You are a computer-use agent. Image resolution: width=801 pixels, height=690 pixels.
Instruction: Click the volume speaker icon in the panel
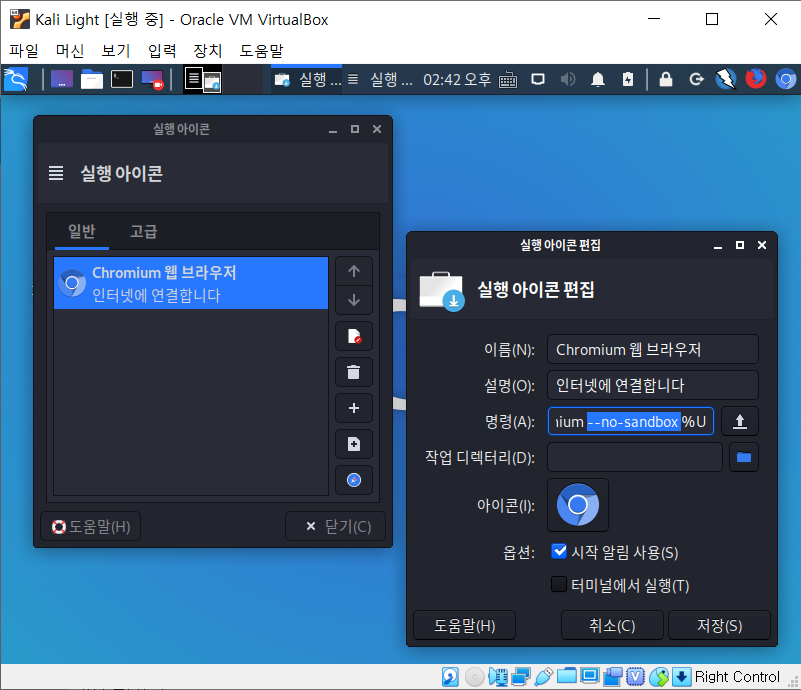pyautogui.click(x=568, y=79)
